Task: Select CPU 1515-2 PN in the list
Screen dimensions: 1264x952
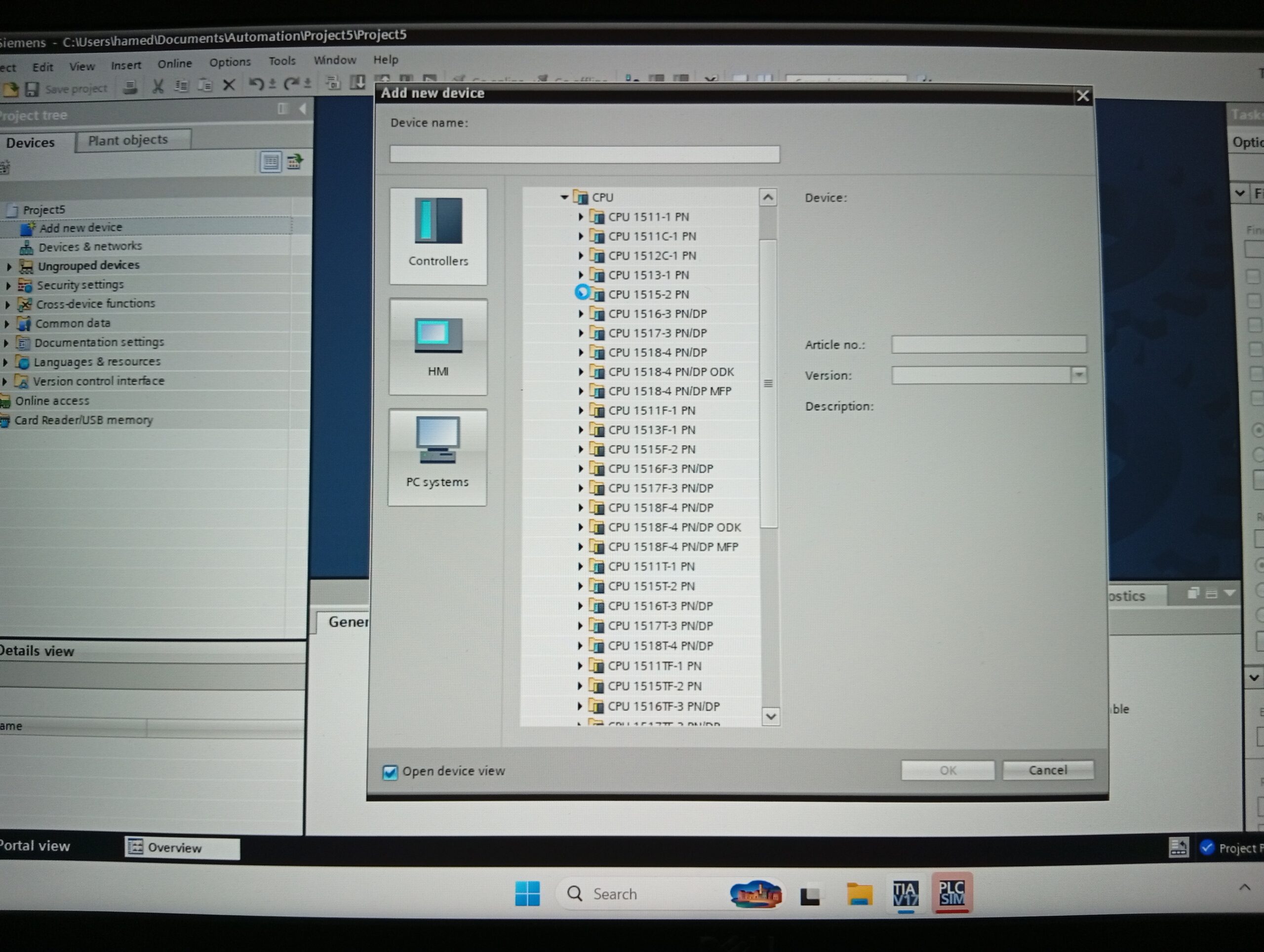Action: point(649,295)
